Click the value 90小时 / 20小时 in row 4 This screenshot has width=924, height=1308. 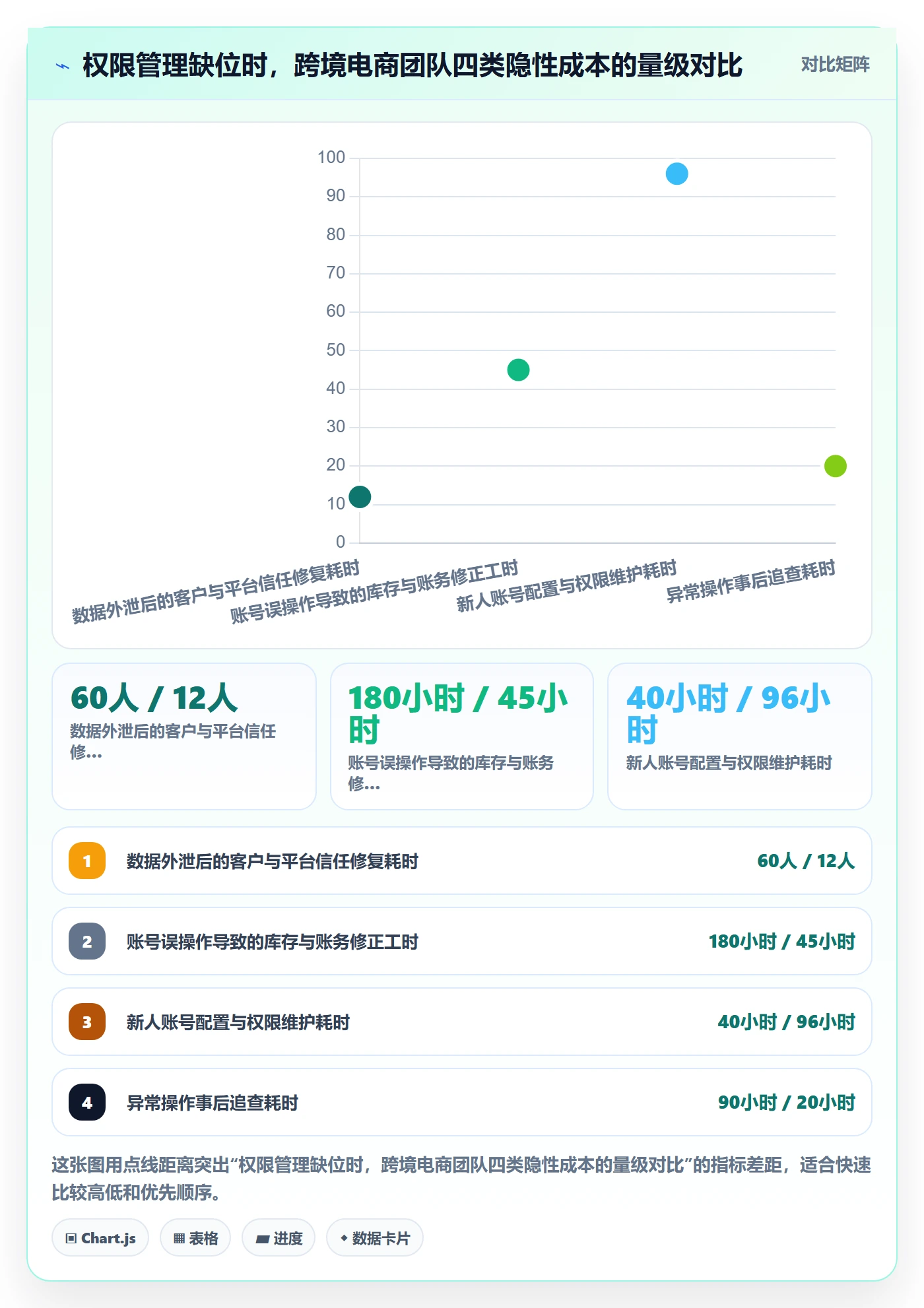(x=786, y=1102)
